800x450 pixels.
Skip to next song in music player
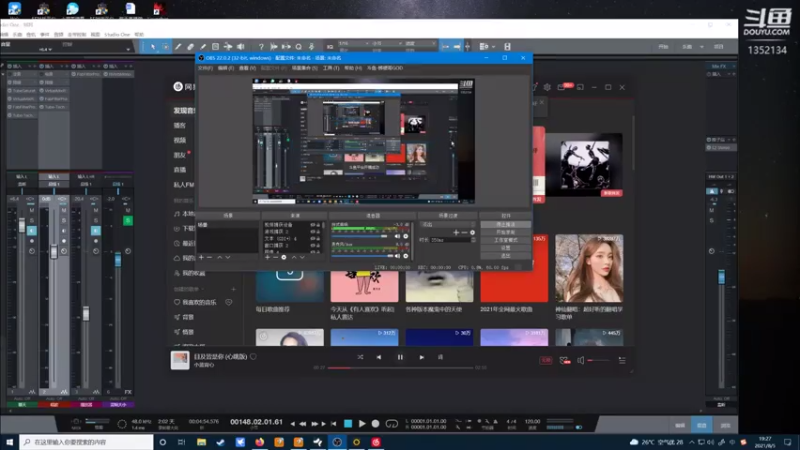pos(421,357)
